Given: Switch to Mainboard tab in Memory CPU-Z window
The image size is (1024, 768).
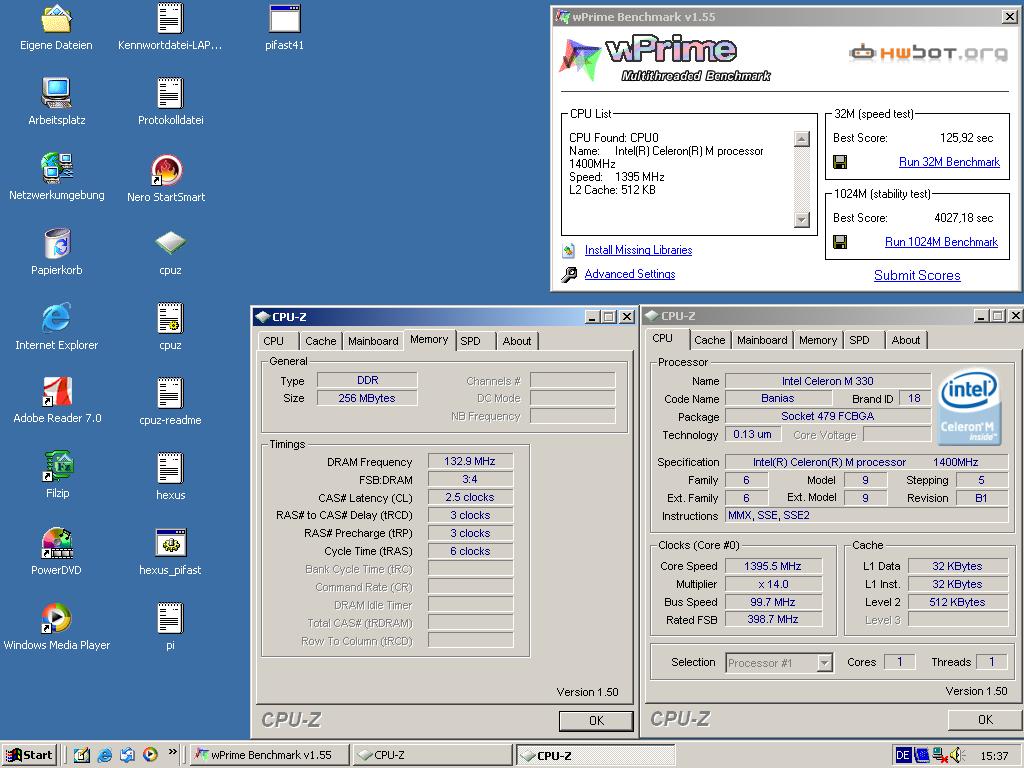Looking at the screenshot, I should pos(373,341).
